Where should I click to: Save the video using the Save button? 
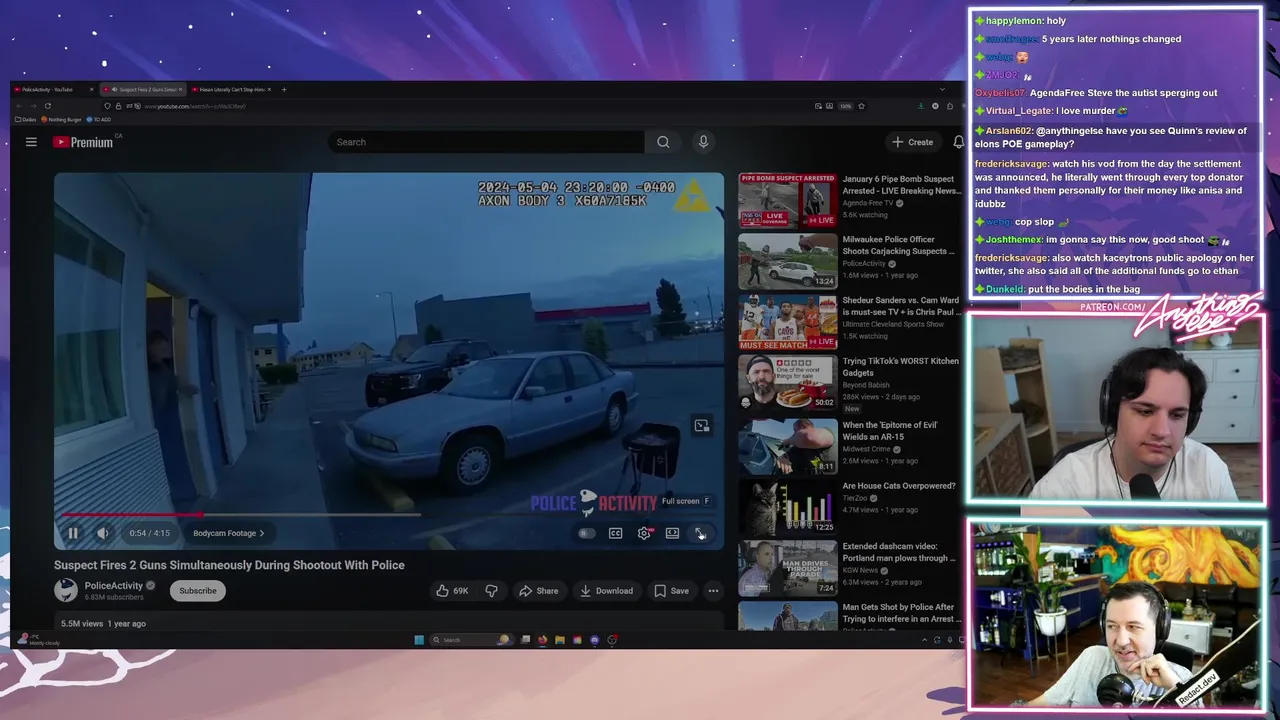click(671, 591)
